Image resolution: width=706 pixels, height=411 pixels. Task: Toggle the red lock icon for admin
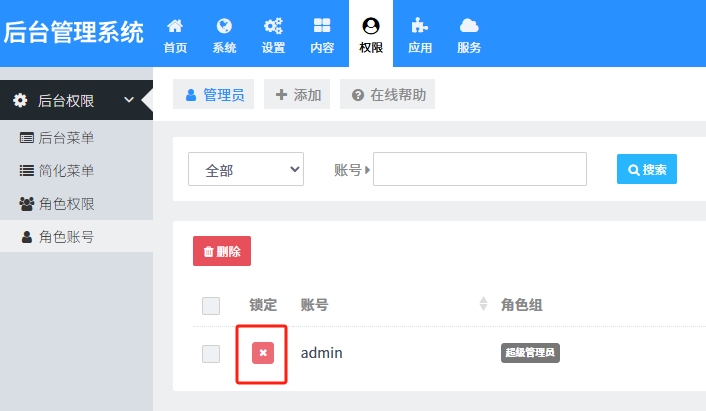click(x=262, y=353)
